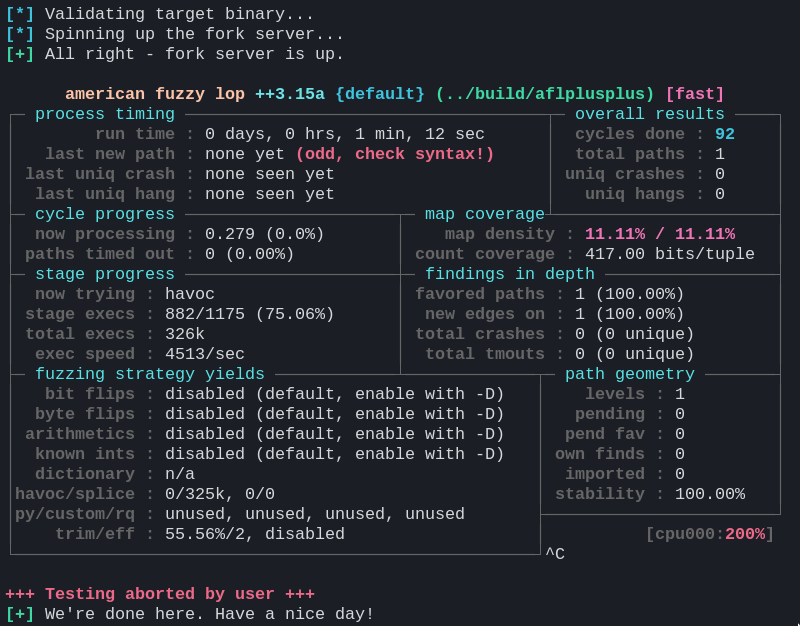This screenshot has height=626, width=800.
Task: Click the '[cpu000:200%]' CPU indicator
Action: pos(710,534)
